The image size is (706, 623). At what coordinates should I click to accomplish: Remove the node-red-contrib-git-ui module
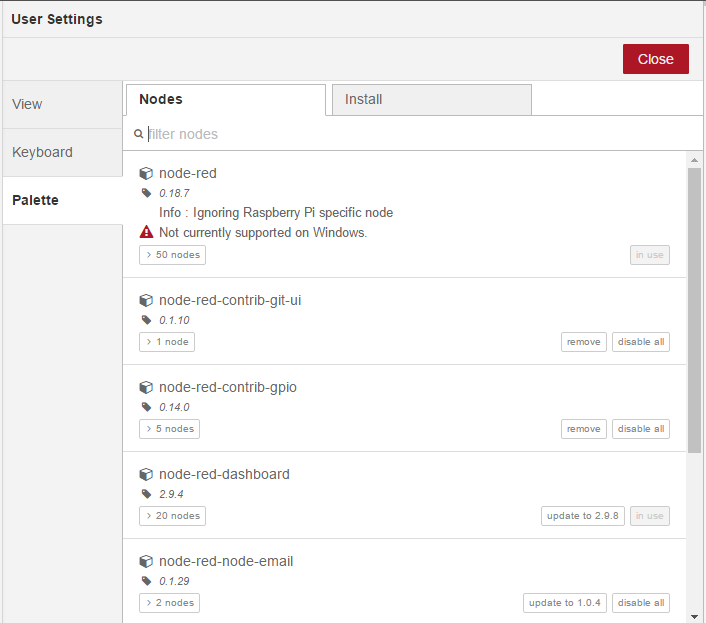(583, 342)
